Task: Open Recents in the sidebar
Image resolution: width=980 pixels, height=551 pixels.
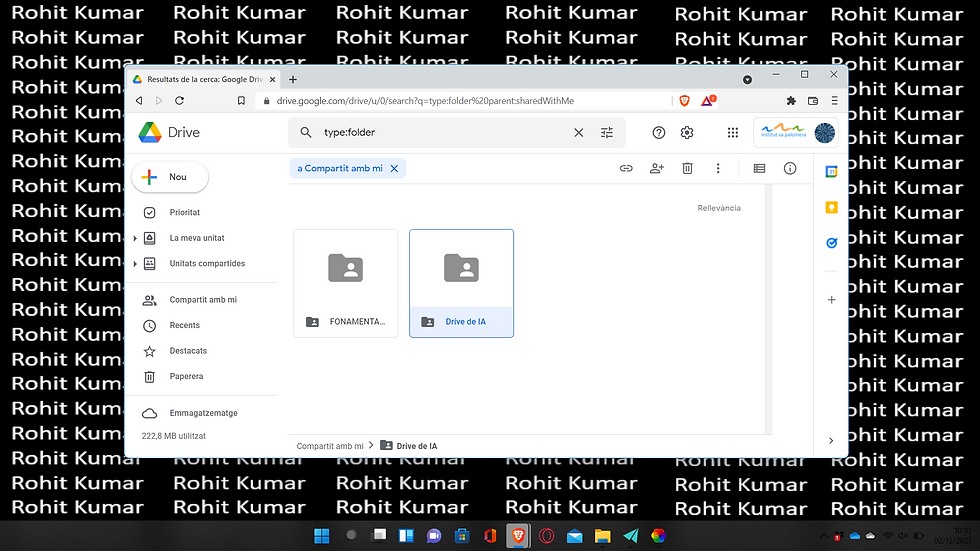Action: tap(184, 325)
